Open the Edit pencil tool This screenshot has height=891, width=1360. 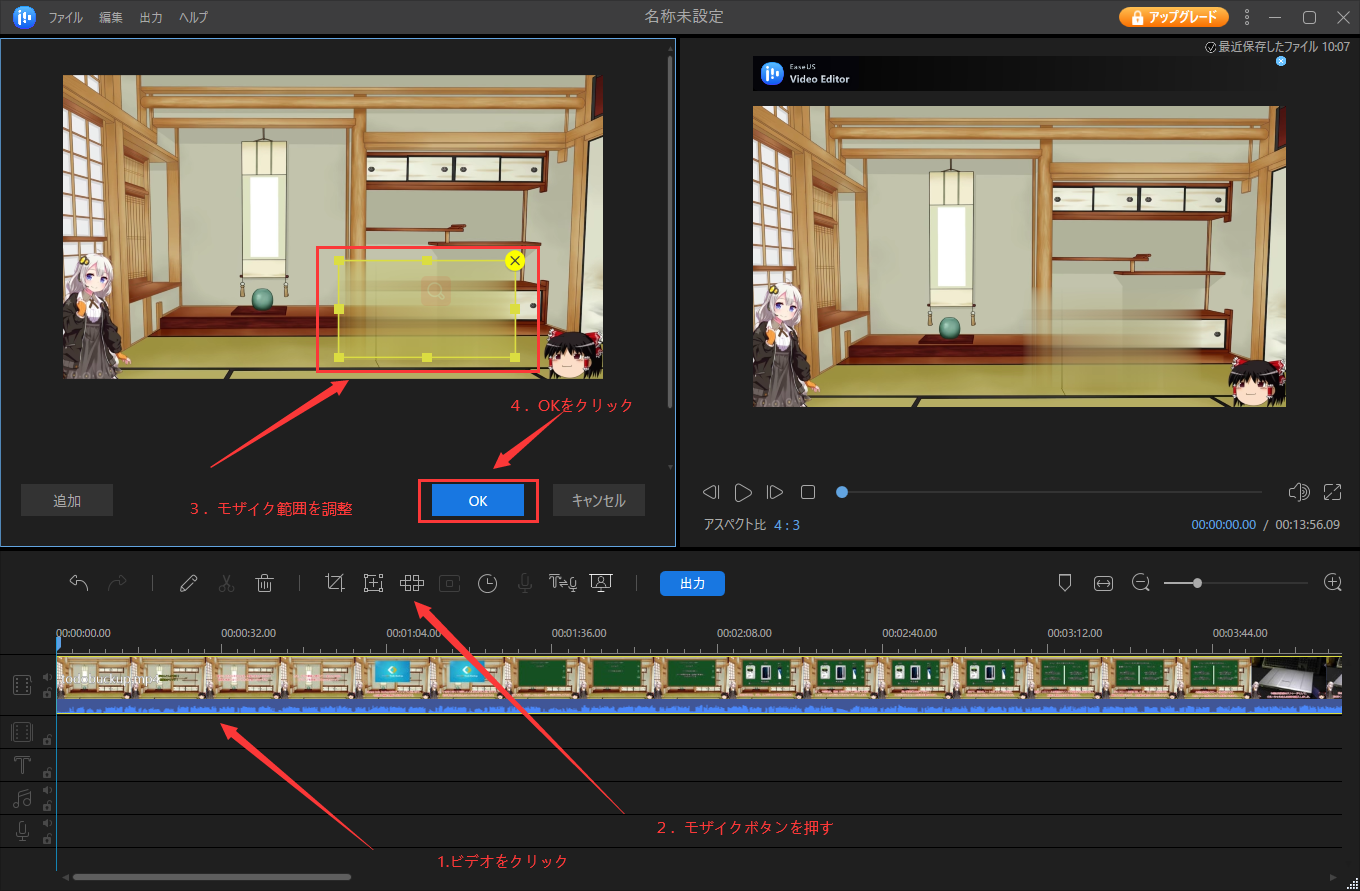[188, 583]
